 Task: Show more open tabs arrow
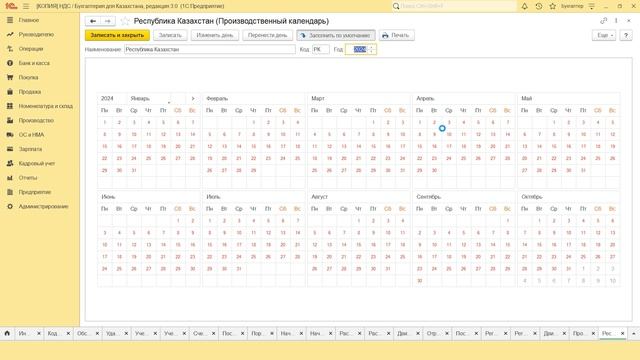click(633, 333)
